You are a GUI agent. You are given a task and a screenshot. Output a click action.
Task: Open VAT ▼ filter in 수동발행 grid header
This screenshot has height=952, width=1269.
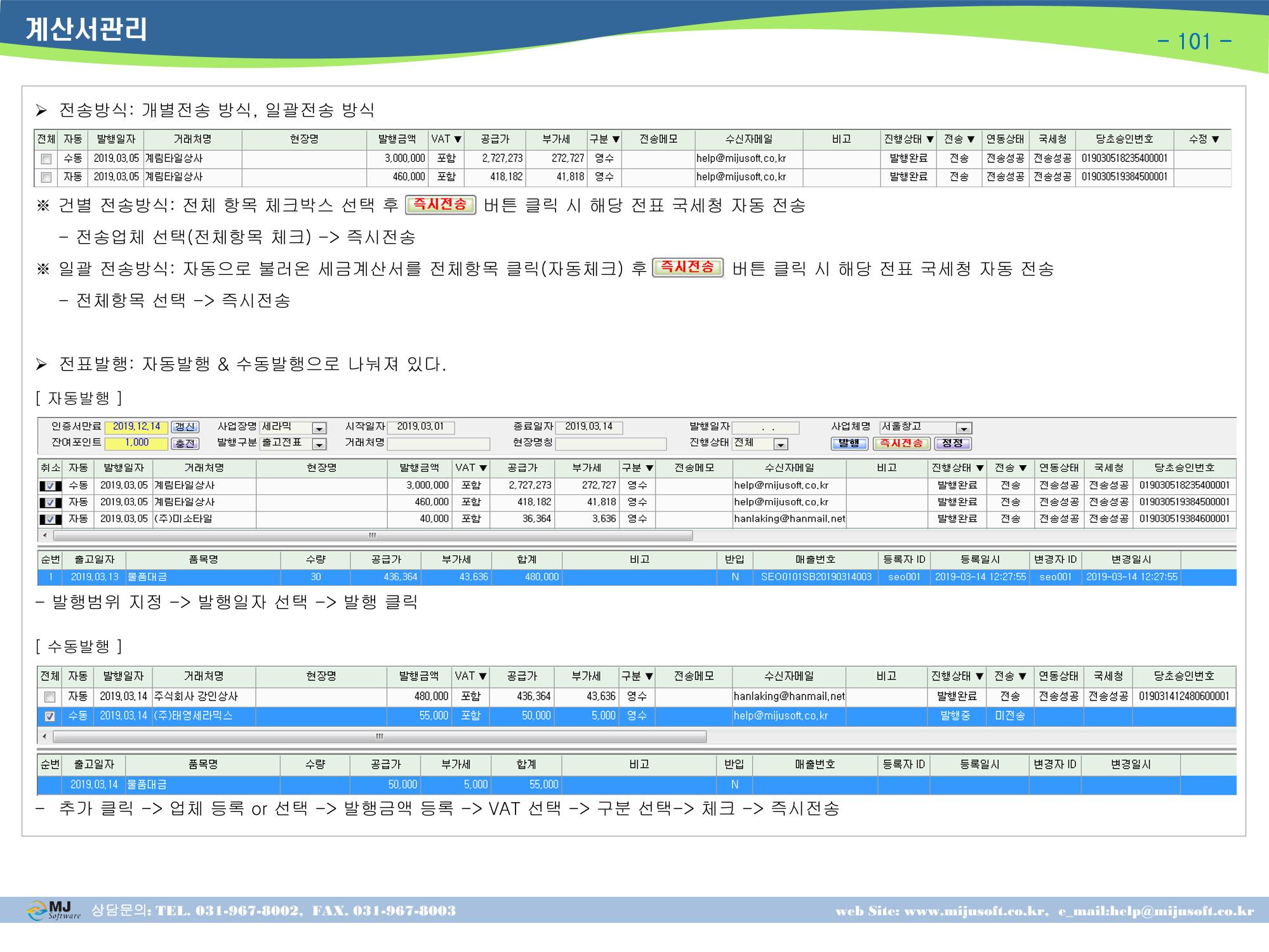pyautogui.click(x=470, y=676)
